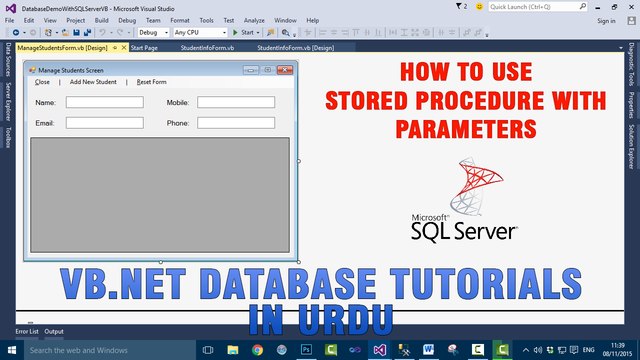Click the Bring to Front layout icon

467,32
